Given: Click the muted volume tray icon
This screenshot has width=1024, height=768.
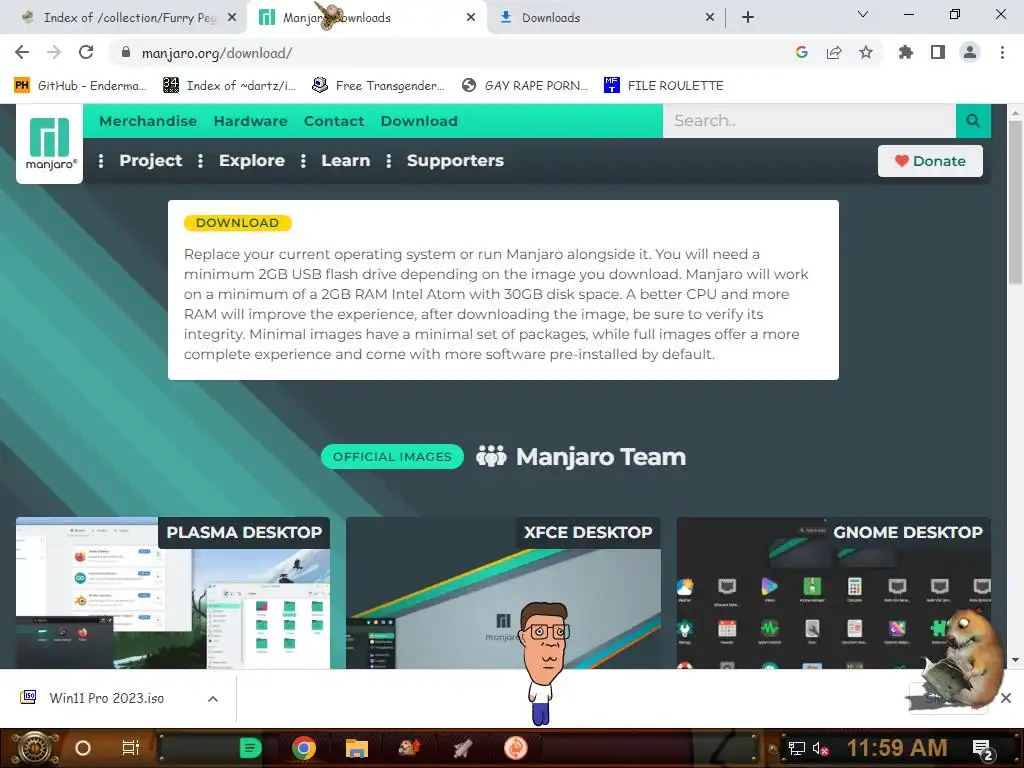Looking at the screenshot, I should pos(820,748).
